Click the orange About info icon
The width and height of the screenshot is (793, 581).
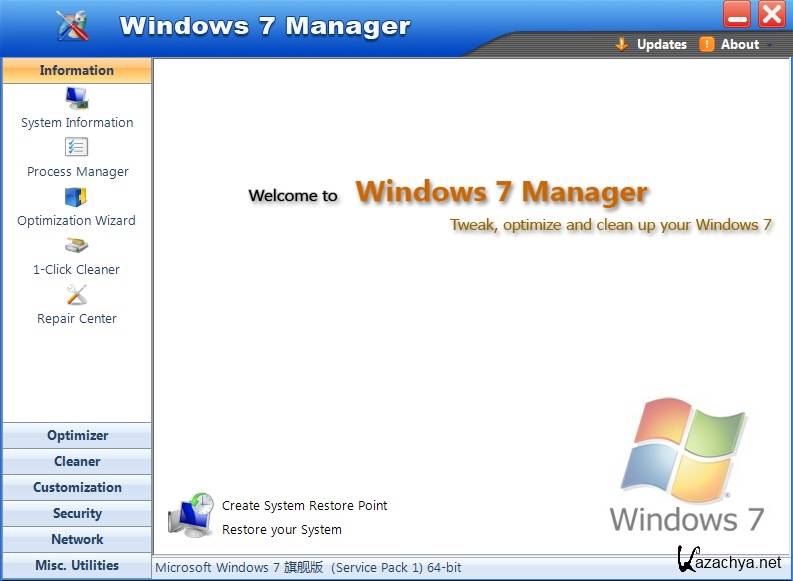pyautogui.click(x=707, y=44)
